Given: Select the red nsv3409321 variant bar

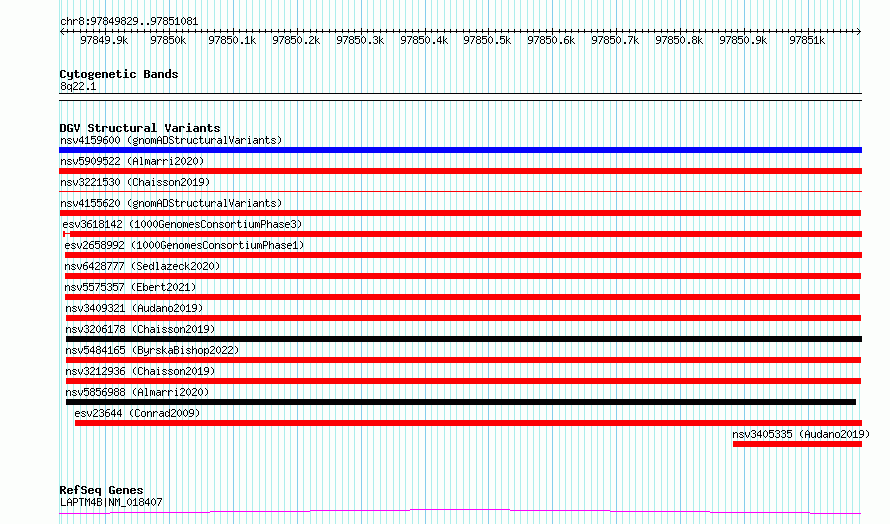Looking at the screenshot, I should click(464, 318).
